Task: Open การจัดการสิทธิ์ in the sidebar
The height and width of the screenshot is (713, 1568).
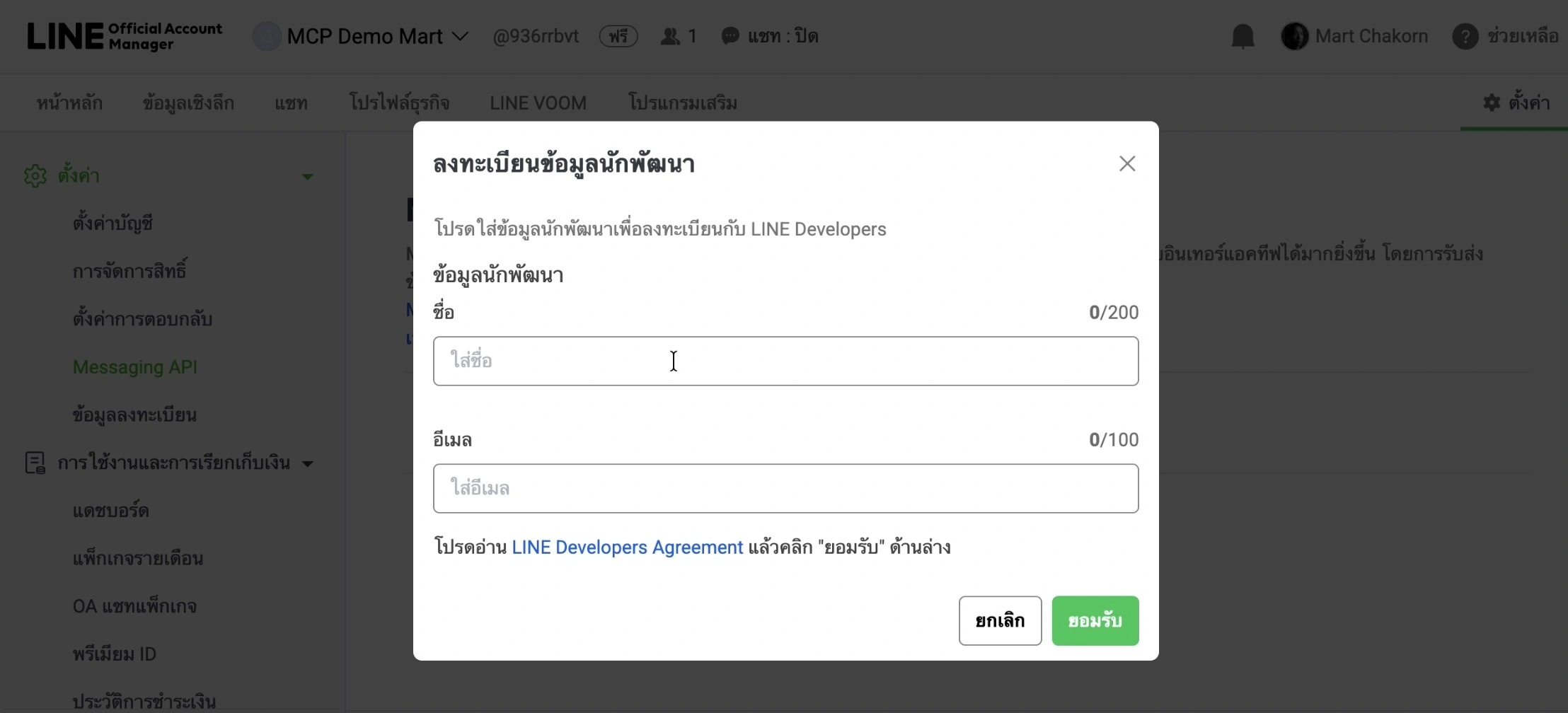Action: [129, 271]
